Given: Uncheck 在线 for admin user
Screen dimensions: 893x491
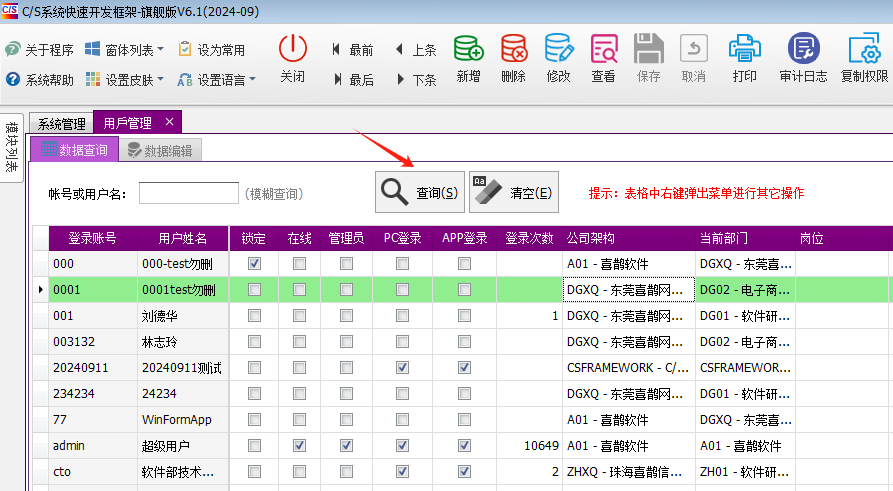Looking at the screenshot, I should pos(299,445).
